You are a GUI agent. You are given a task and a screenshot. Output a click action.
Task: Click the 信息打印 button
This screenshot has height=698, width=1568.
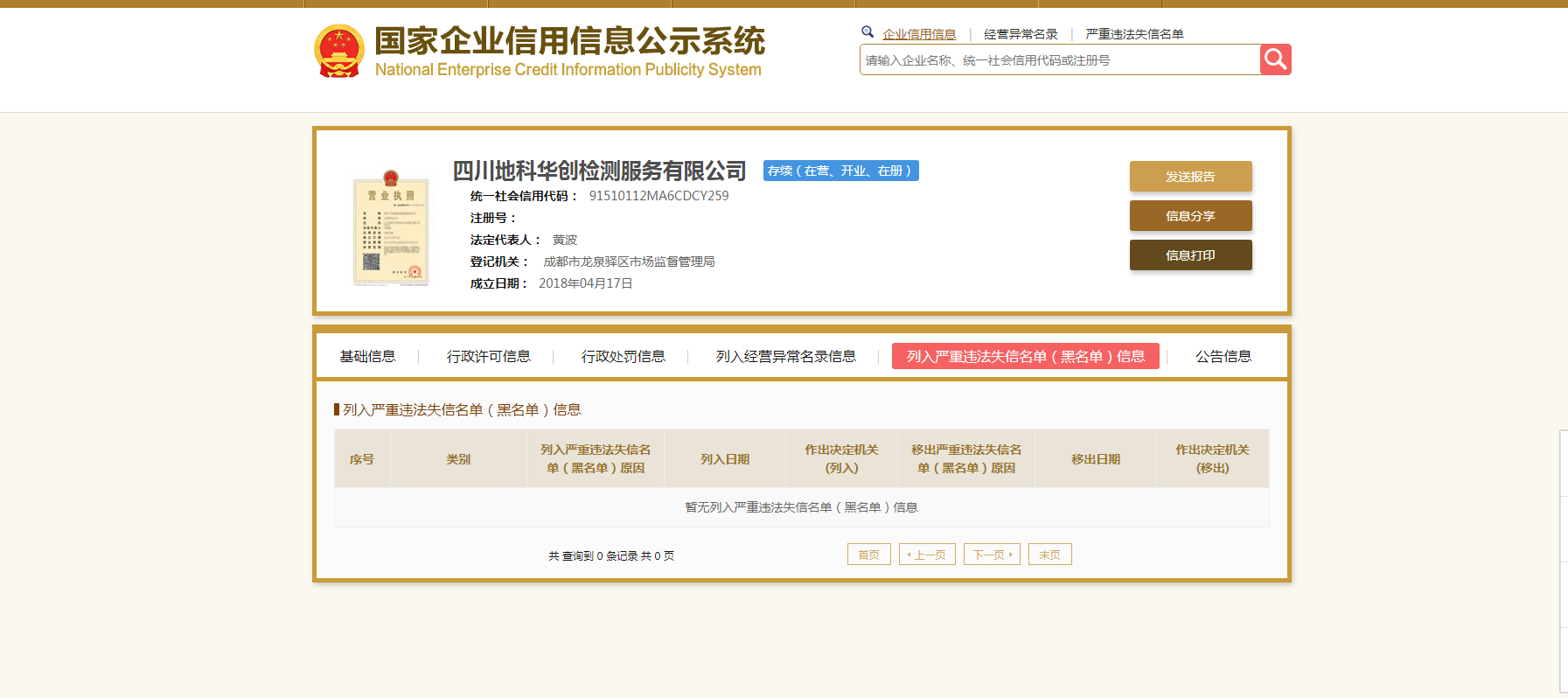click(x=1190, y=255)
